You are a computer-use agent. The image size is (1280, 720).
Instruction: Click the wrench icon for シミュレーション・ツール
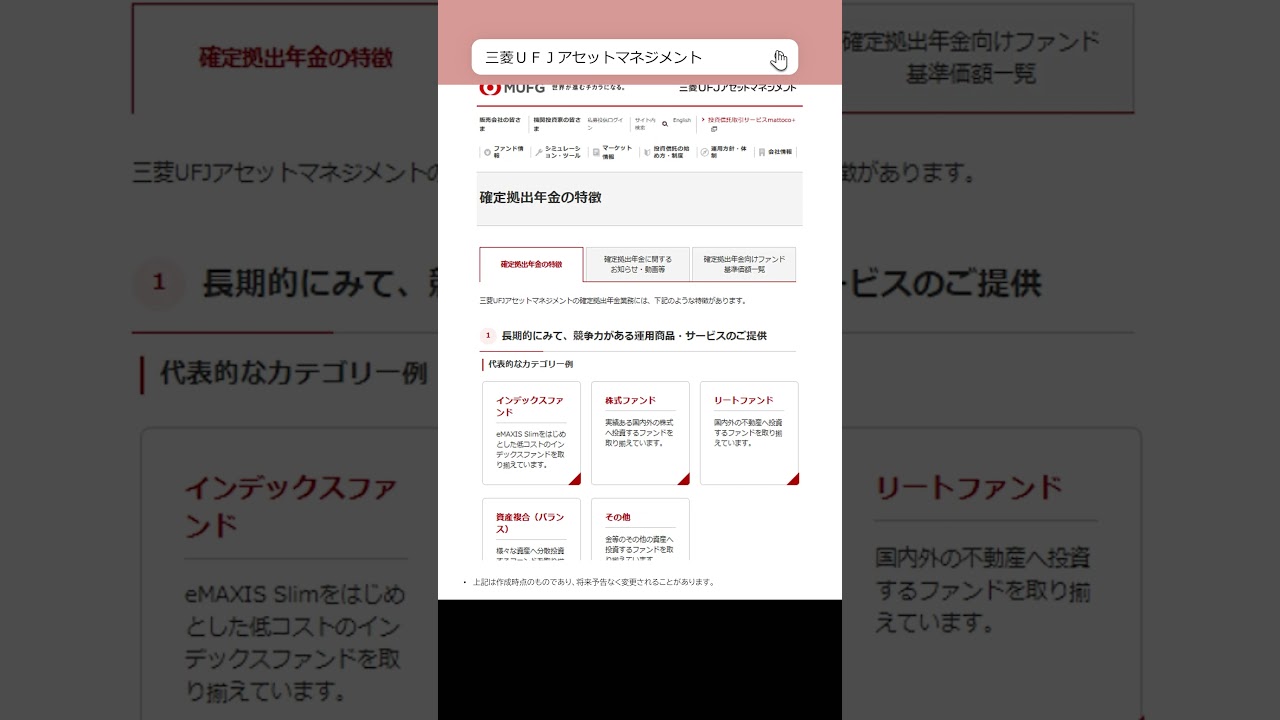(539, 152)
